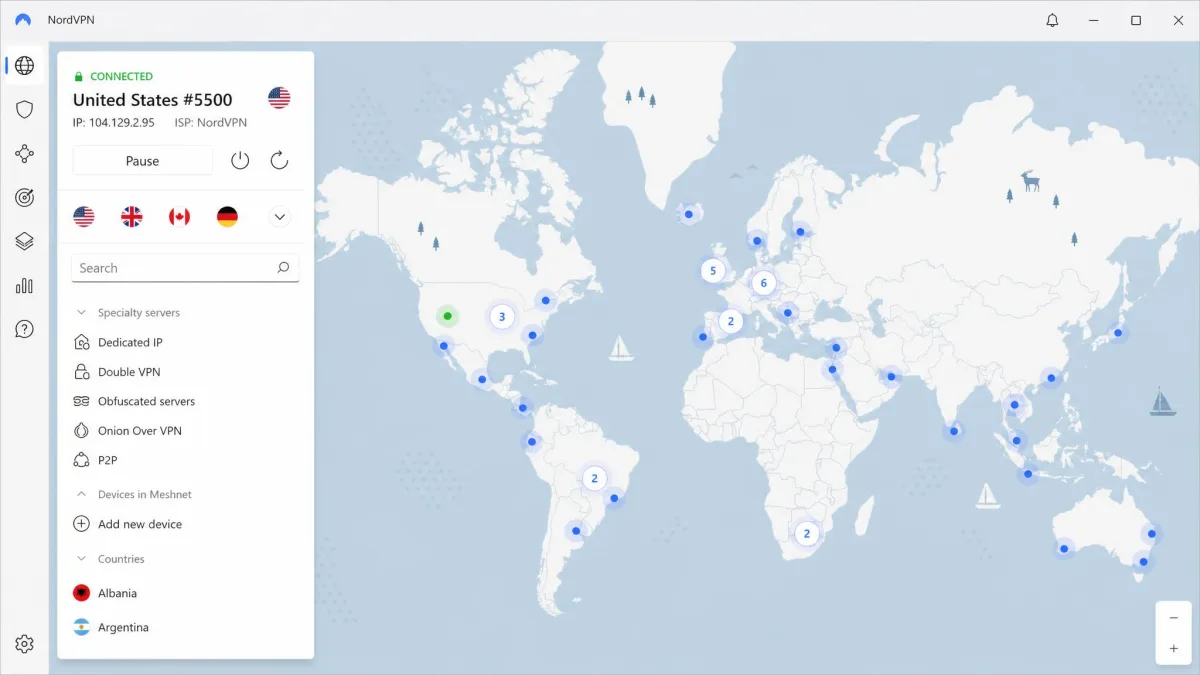Click the United States flag beside server name

(279, 98)
